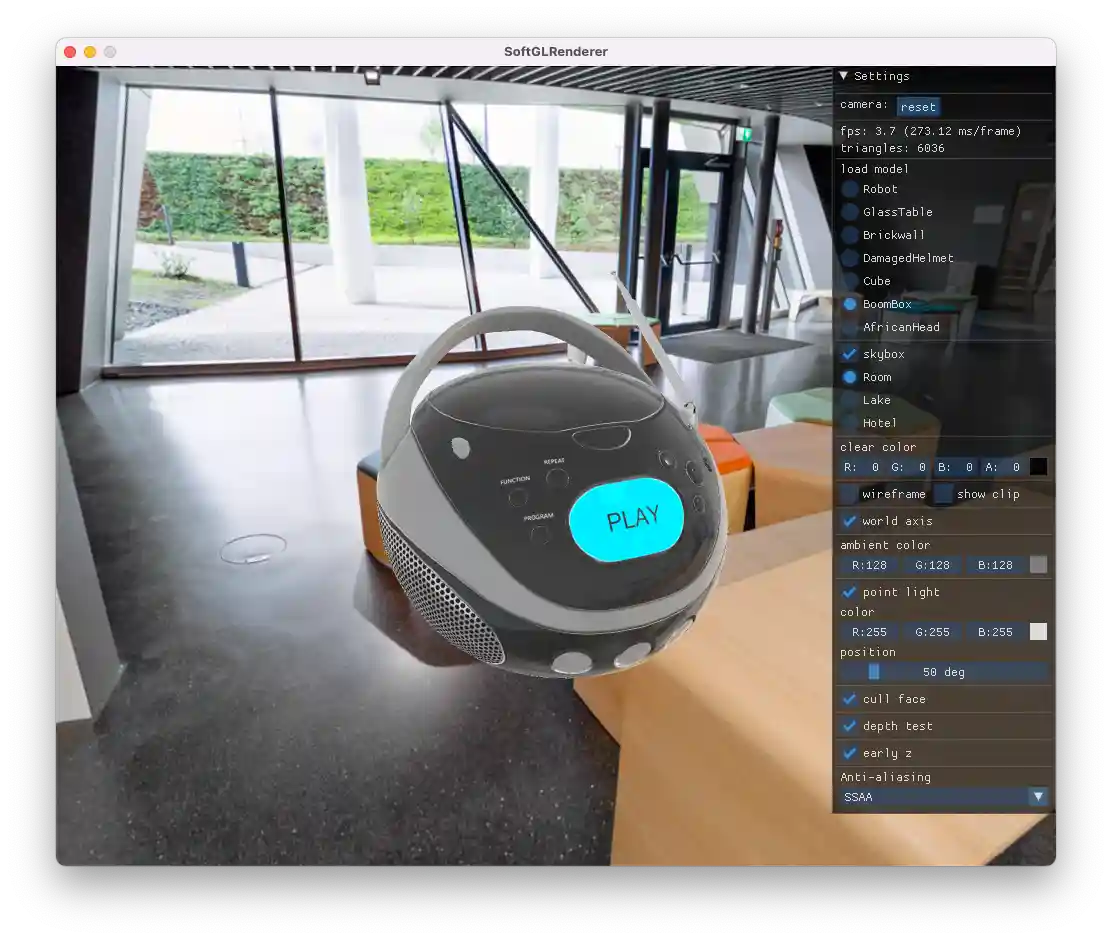Click point light G:255 field
This screenshot has width=1112, height=940.
(x=932, y=632)
